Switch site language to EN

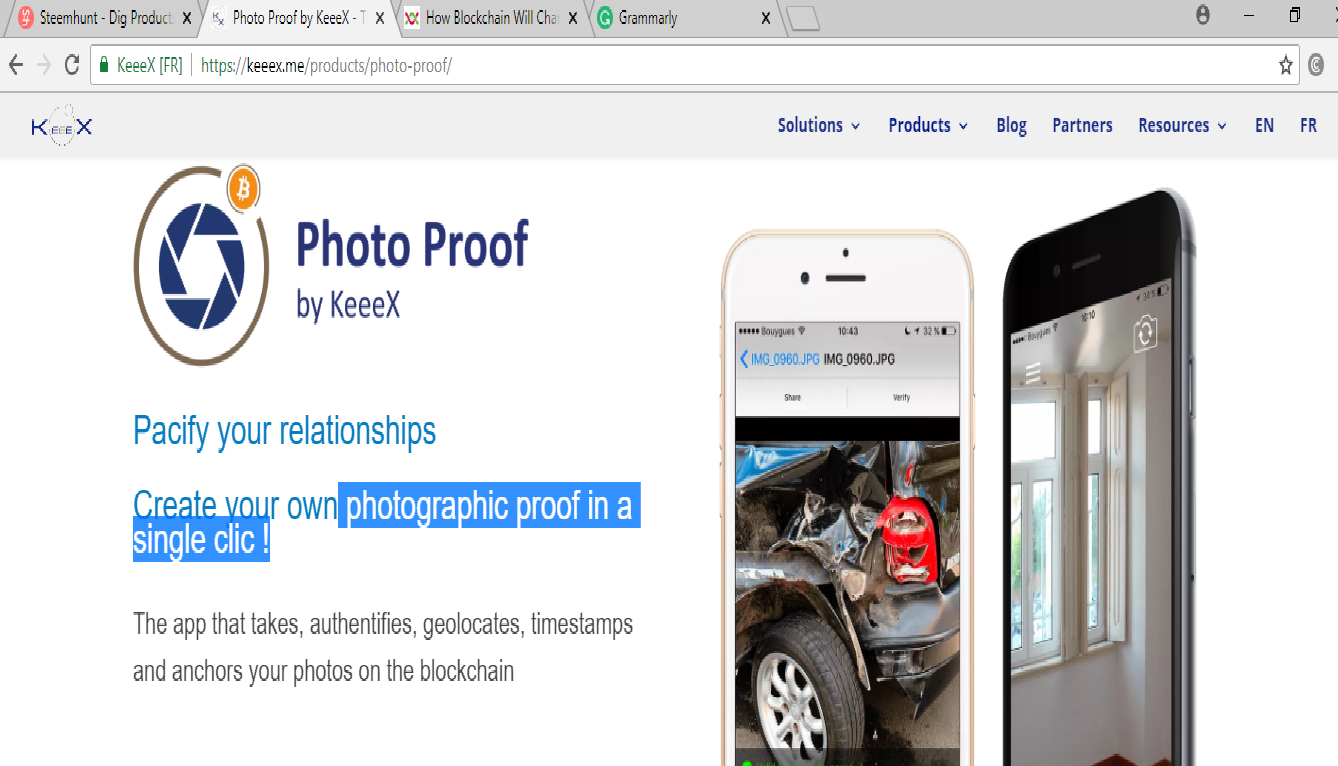pos(1265,125)
